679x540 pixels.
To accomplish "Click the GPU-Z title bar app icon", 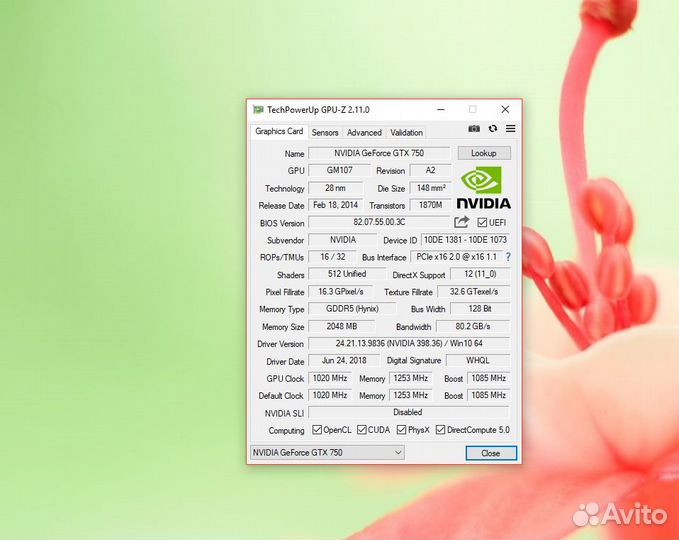I will (258, 110).
